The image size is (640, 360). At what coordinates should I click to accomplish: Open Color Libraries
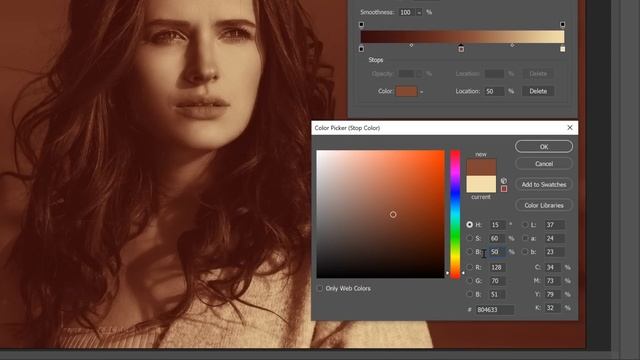[x=544, y=205]
